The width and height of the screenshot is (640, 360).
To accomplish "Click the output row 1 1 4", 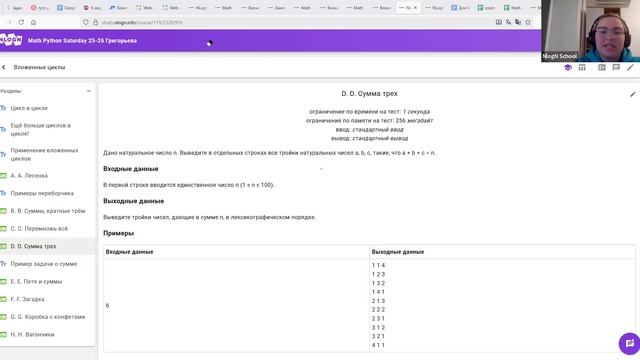I will coord(378,265).
